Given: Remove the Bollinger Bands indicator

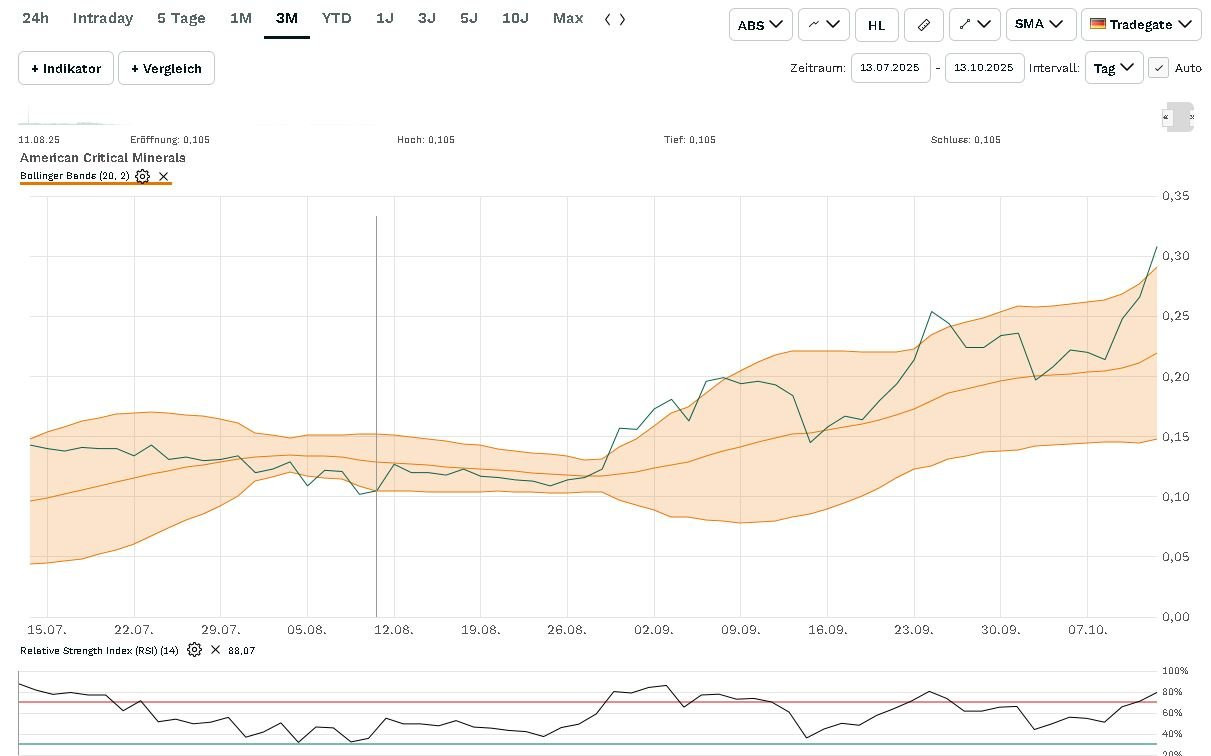Looking at the screenshot, I should coord(164,176).
